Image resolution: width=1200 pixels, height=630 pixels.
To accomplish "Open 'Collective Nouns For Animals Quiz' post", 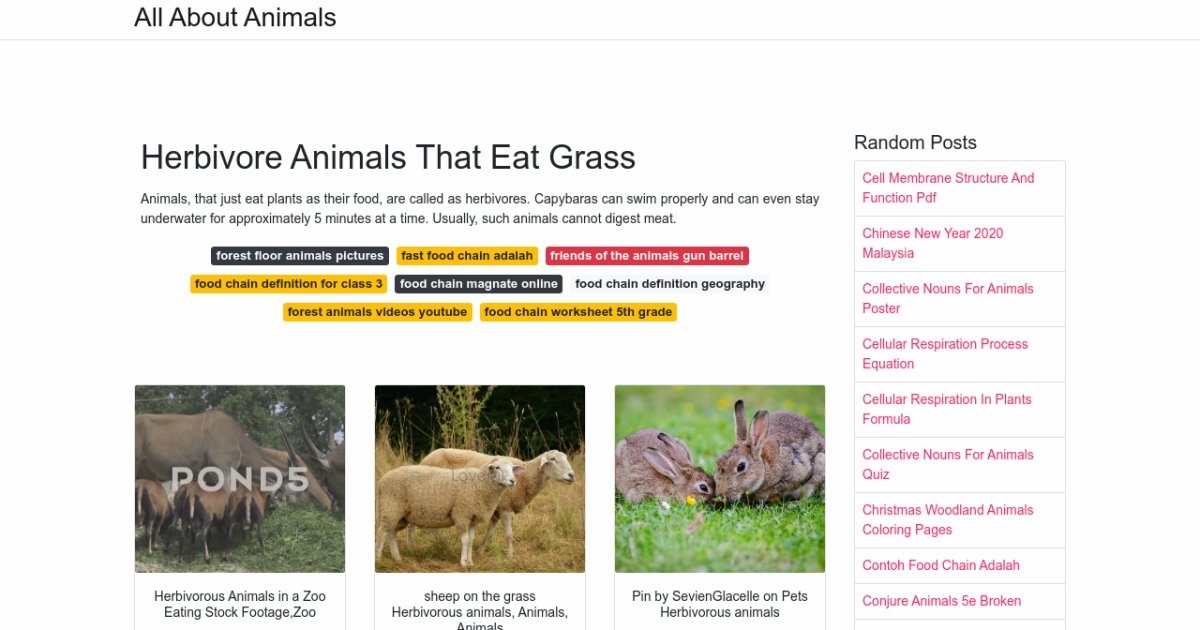I will pyautogui.click(x=947, y=464).
